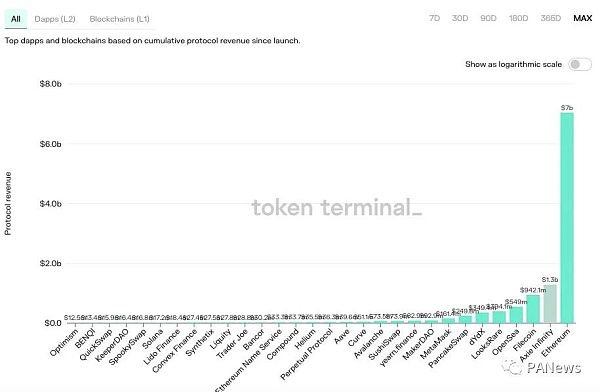
Task: Click the MetaMask revenue bar
Action: tap(448, 320)
